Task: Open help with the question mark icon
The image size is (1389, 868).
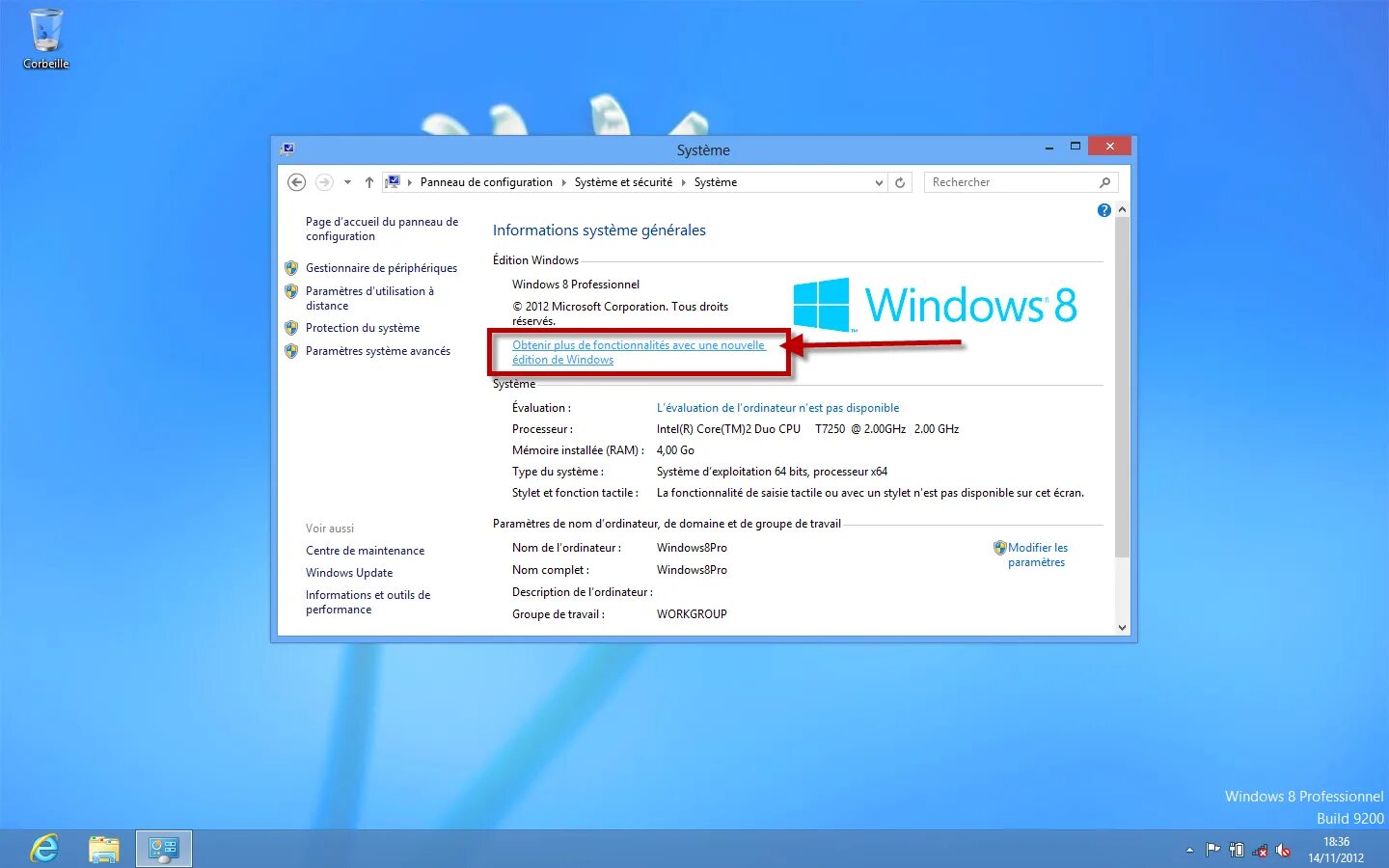Action: 1103,209
